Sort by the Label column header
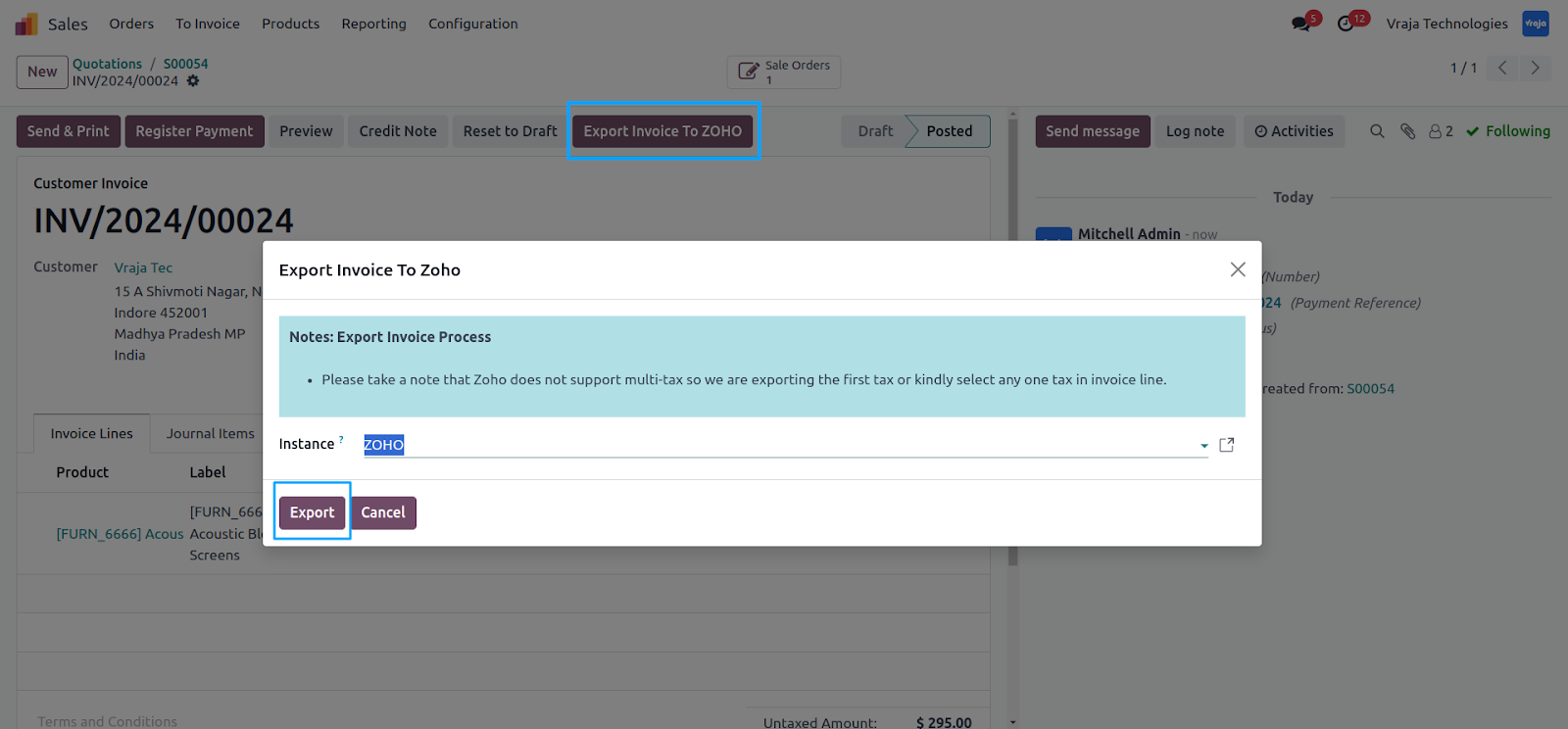Viewport: 1568px width, 729px height. (x=208, y=472)
